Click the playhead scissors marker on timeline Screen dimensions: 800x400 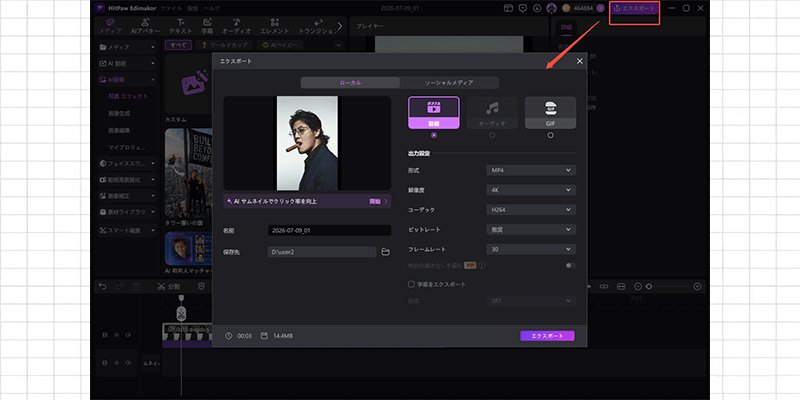[x=181, y=313]
